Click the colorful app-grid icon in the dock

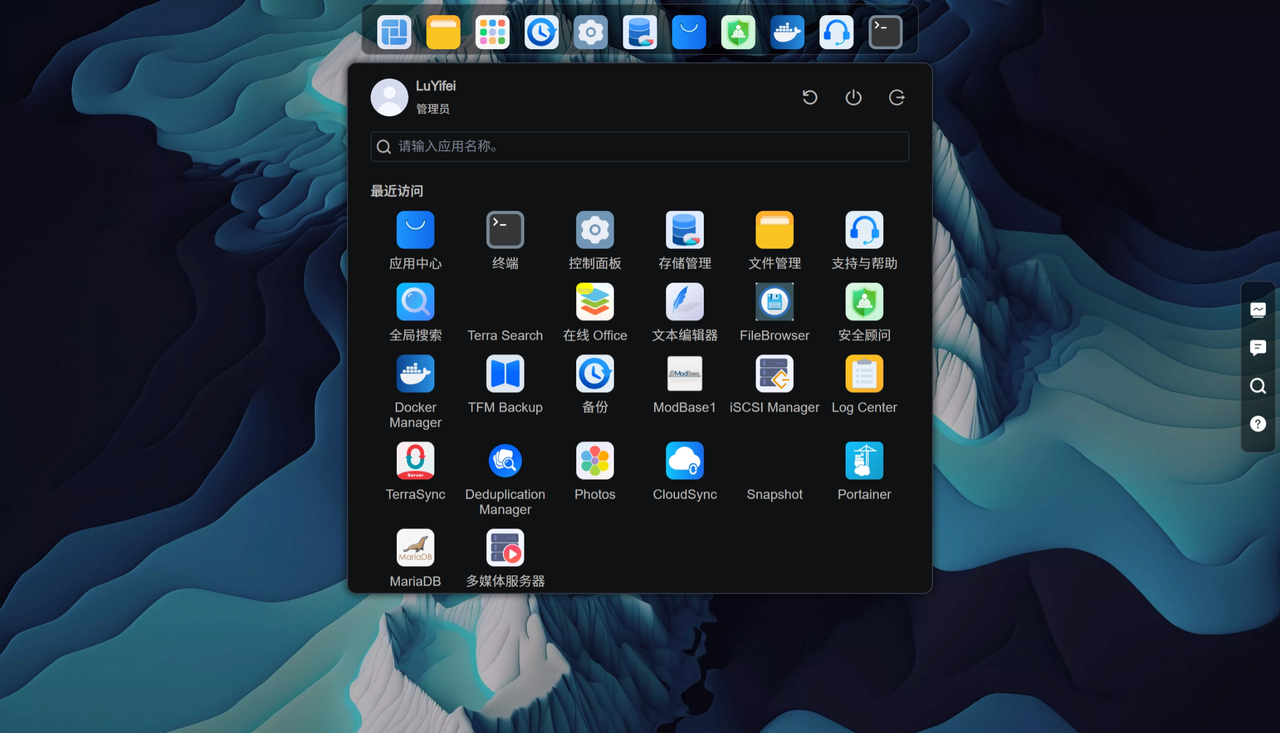[492, 32]
